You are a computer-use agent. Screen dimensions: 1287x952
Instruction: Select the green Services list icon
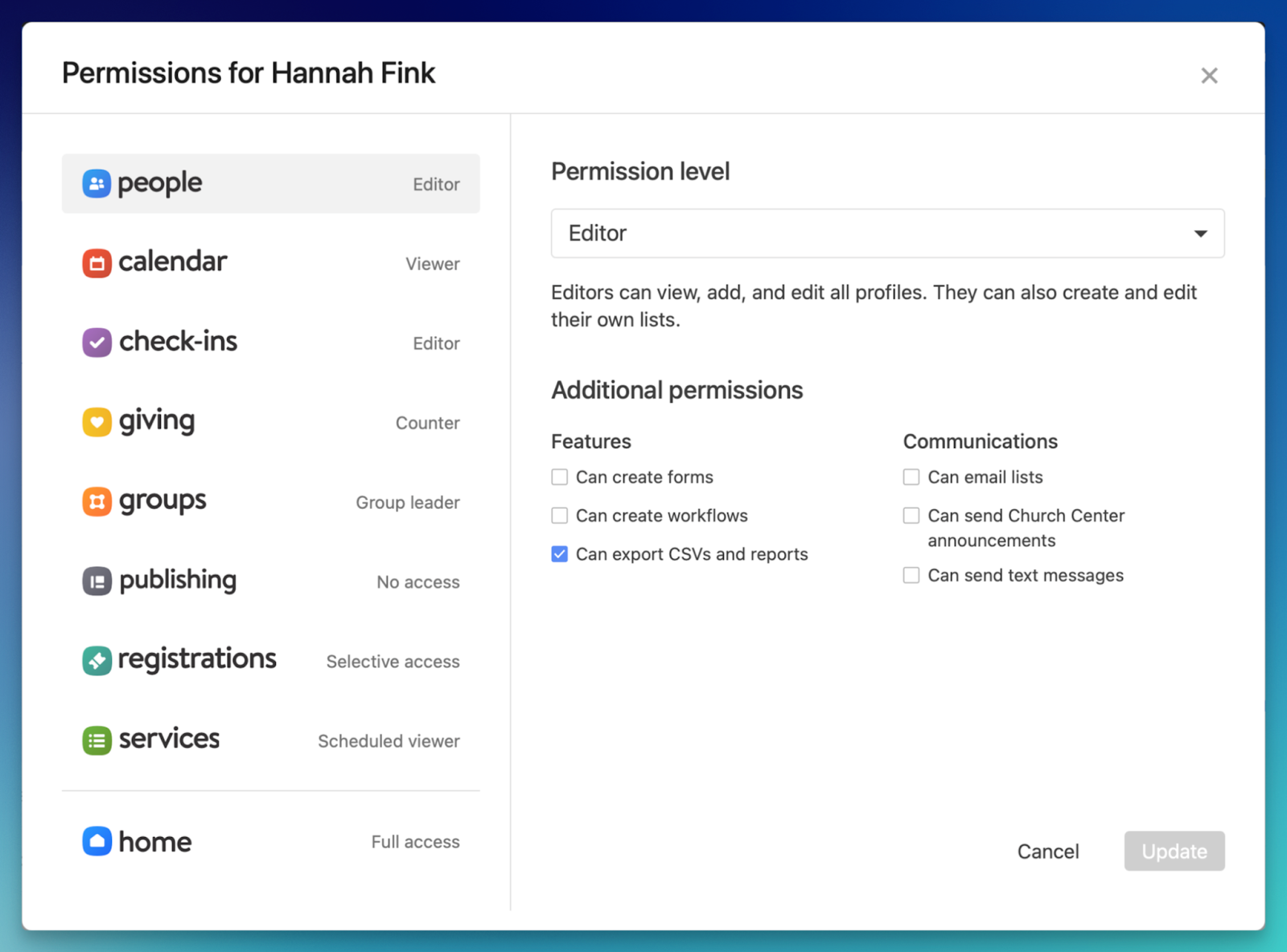(x=97, y=741)
